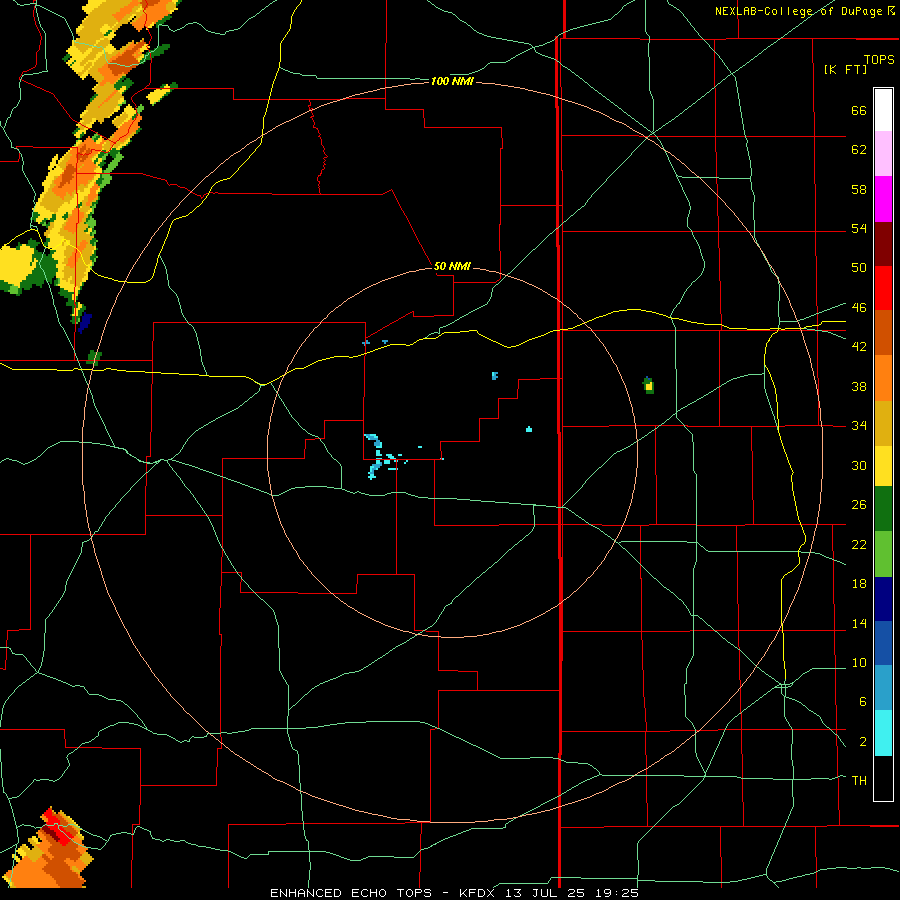Viewport: 900px width, 900px height.
Task: Click the "[K FT]" units label
Action: [845, 69]
